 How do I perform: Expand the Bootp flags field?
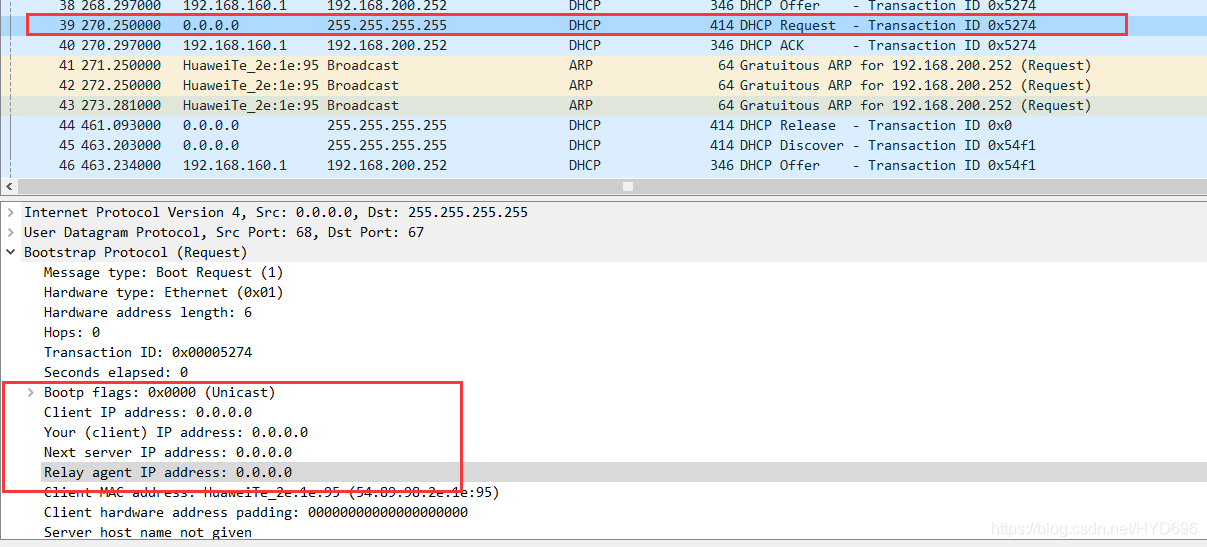[x=31, y=392]
